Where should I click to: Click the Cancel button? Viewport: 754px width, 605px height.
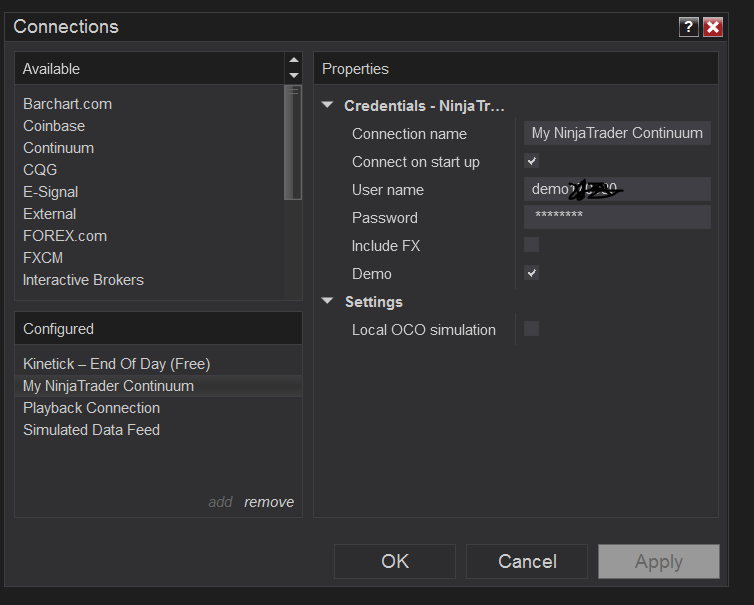click(527, 561)
